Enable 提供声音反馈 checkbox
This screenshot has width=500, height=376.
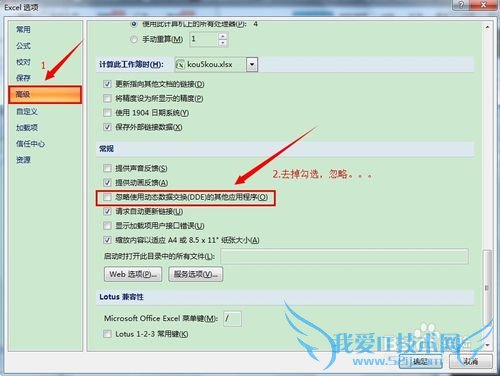[107, 168]
